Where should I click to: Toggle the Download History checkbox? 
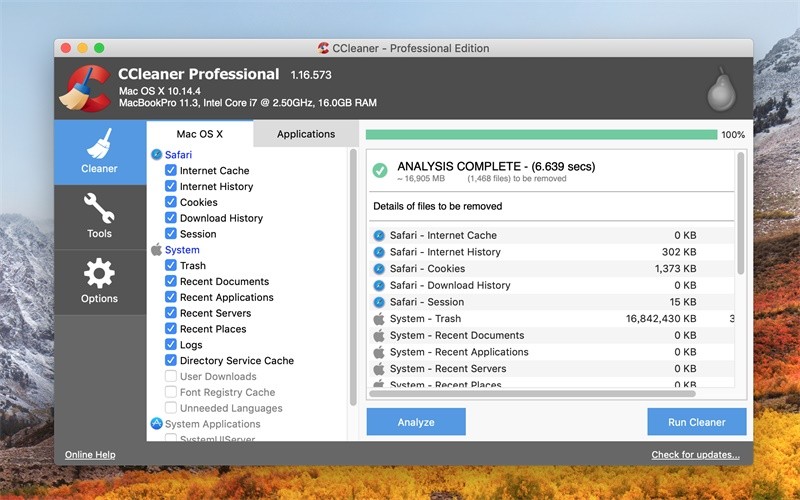171,218
